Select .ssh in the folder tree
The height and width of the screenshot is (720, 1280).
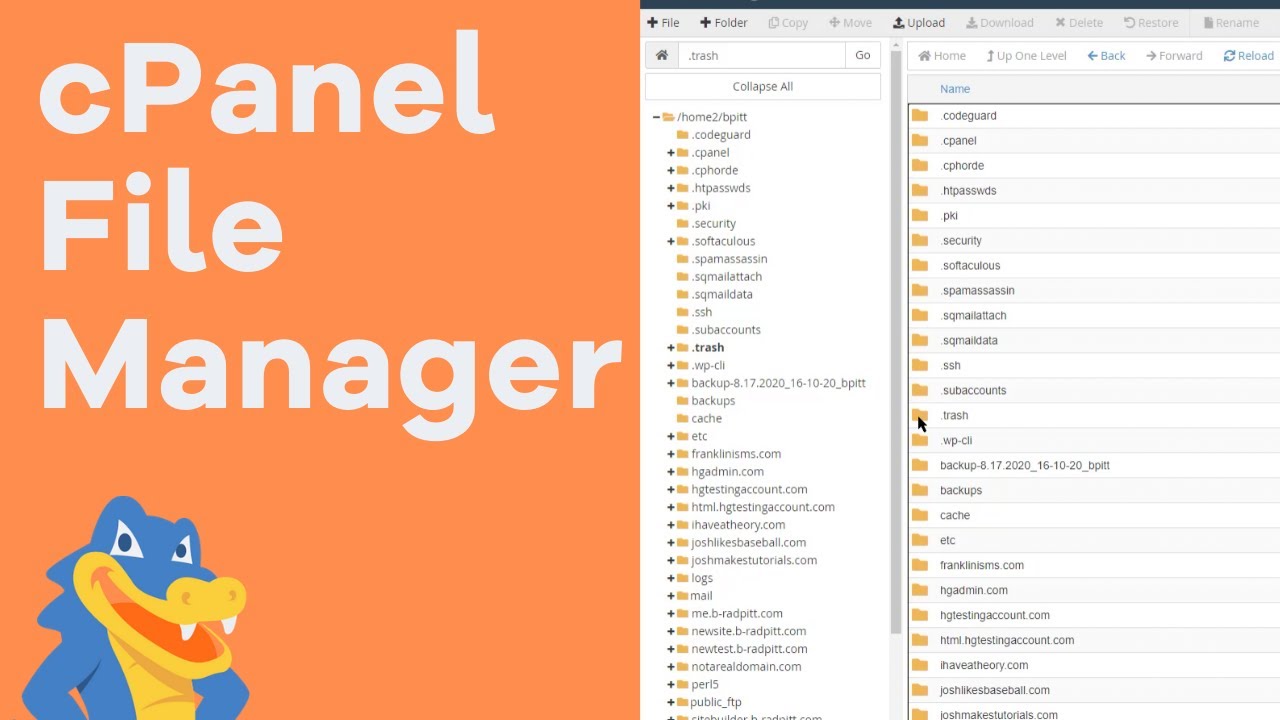click(701, 312)
